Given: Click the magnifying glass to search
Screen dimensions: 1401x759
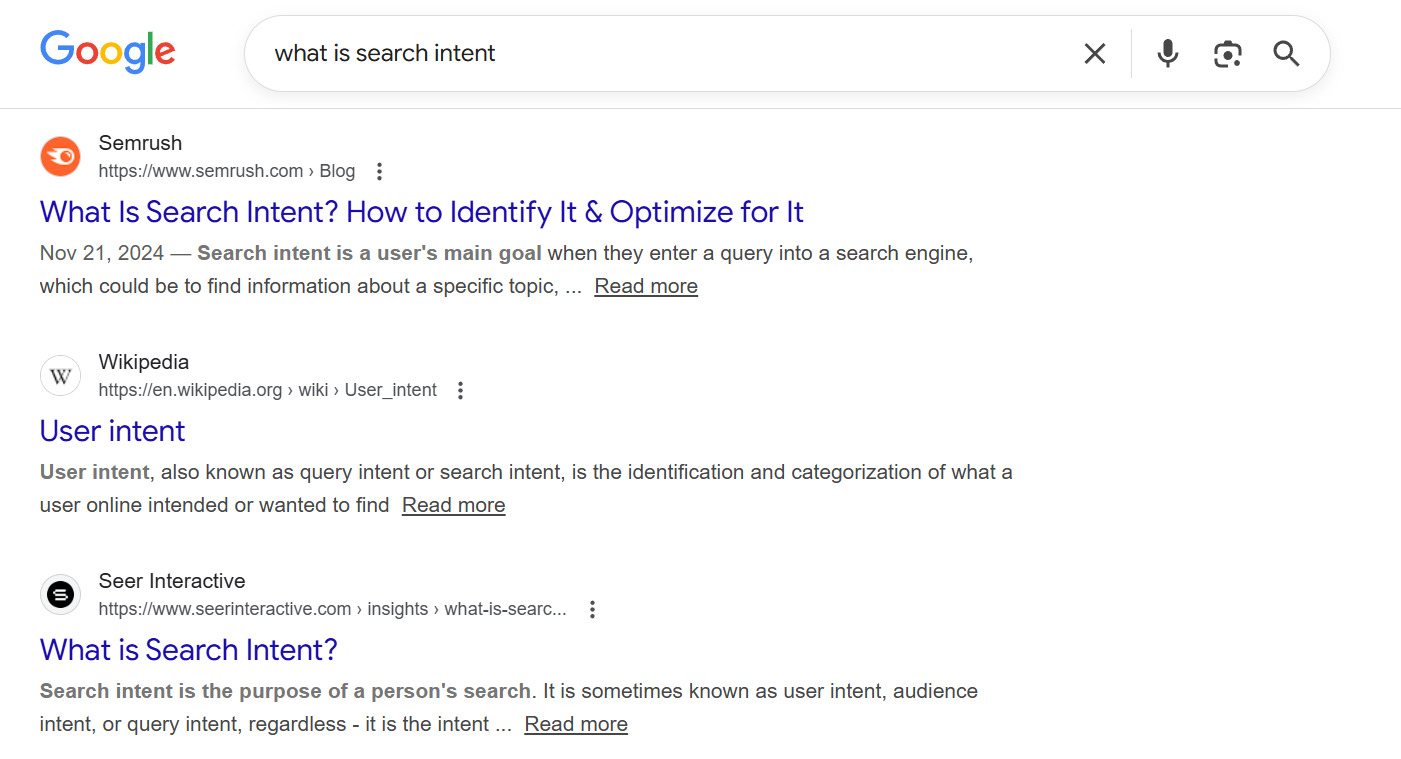Looking at the screenshot, I should (x=1285, y=54).
